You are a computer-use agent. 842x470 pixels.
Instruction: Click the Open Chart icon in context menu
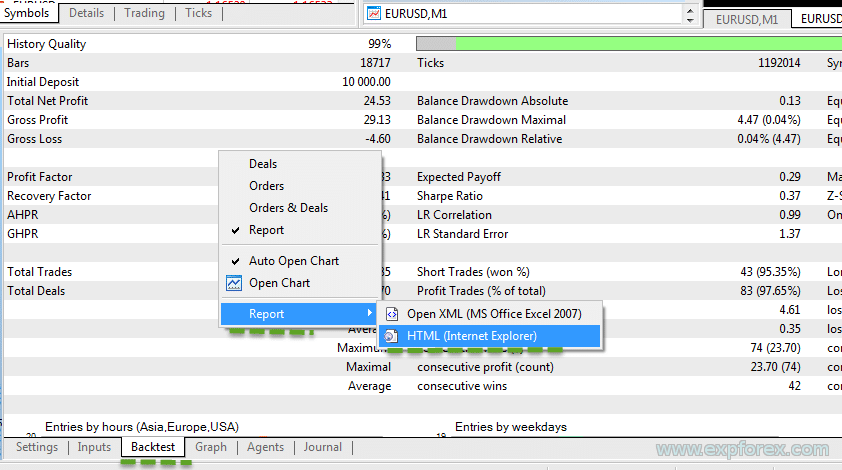[234, 283]
